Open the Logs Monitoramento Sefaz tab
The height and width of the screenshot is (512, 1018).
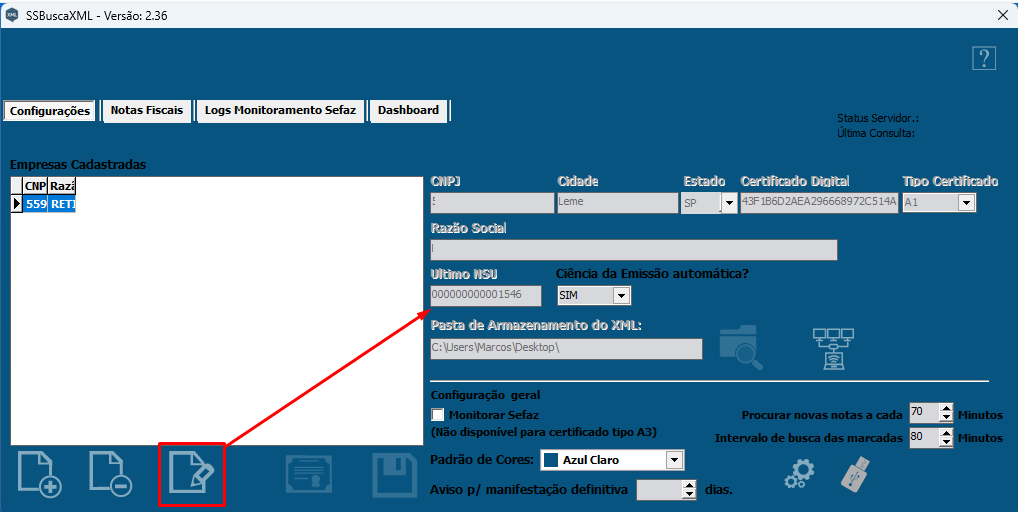tap(280, 111)
